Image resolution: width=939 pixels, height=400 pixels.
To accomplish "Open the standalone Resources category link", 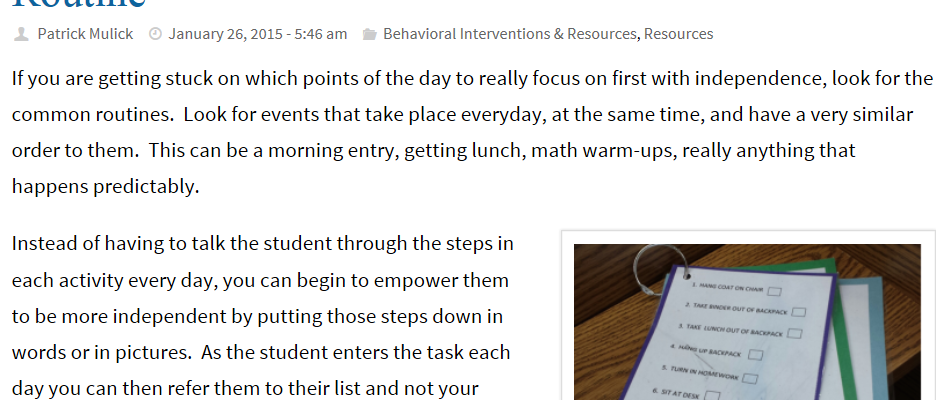I will 678,34.
